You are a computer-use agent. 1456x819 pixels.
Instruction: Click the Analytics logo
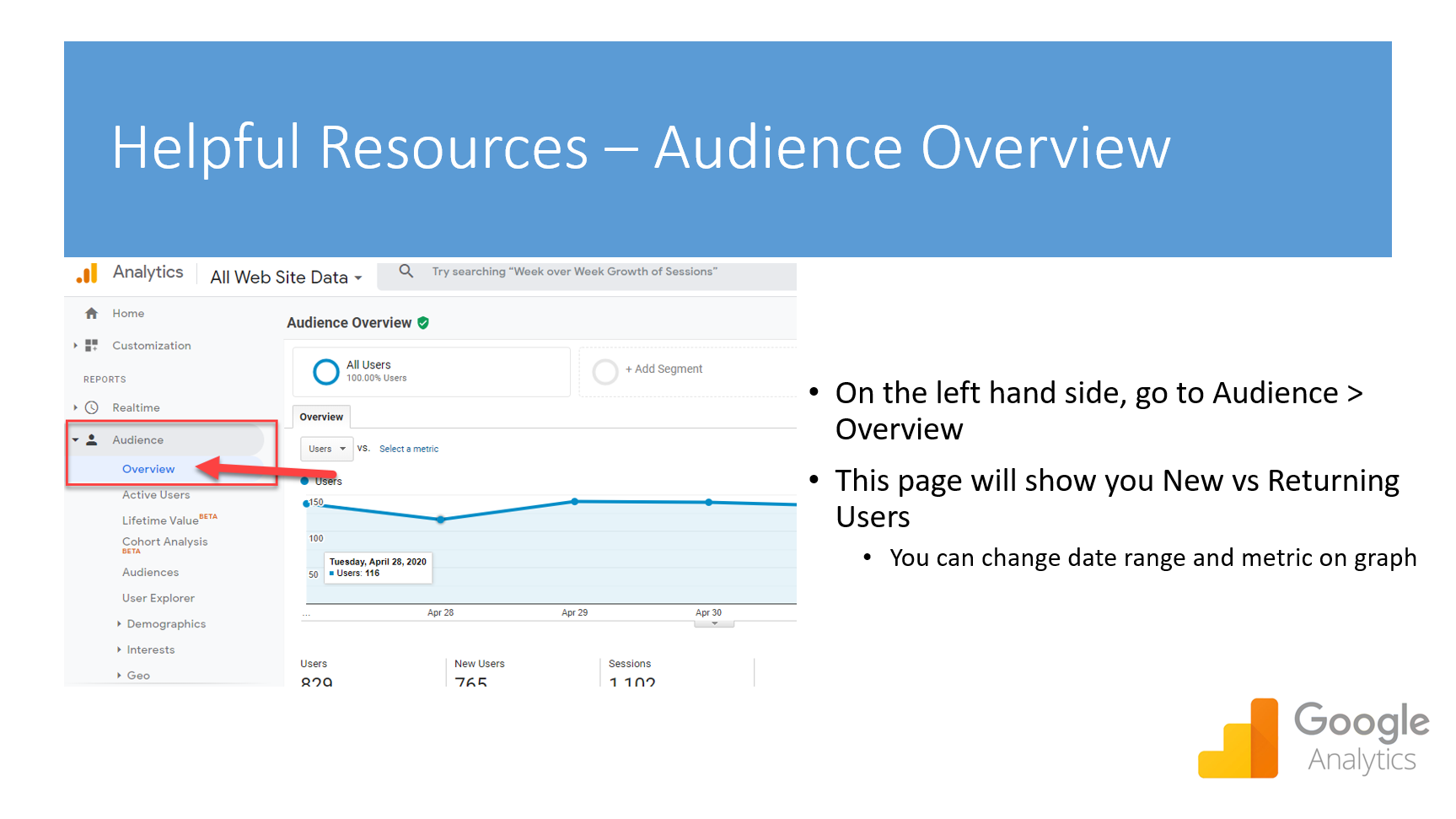87,272
